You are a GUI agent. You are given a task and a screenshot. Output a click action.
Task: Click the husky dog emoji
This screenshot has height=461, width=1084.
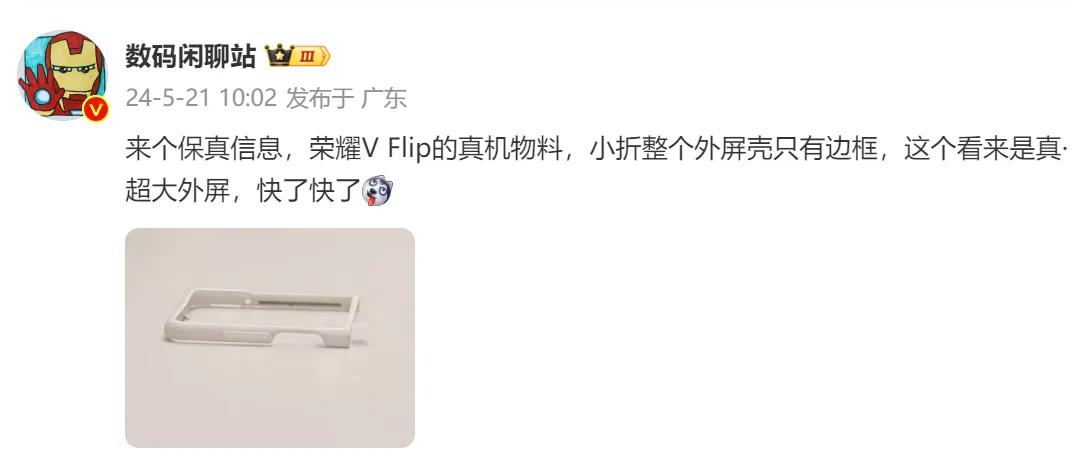[377, 189]
